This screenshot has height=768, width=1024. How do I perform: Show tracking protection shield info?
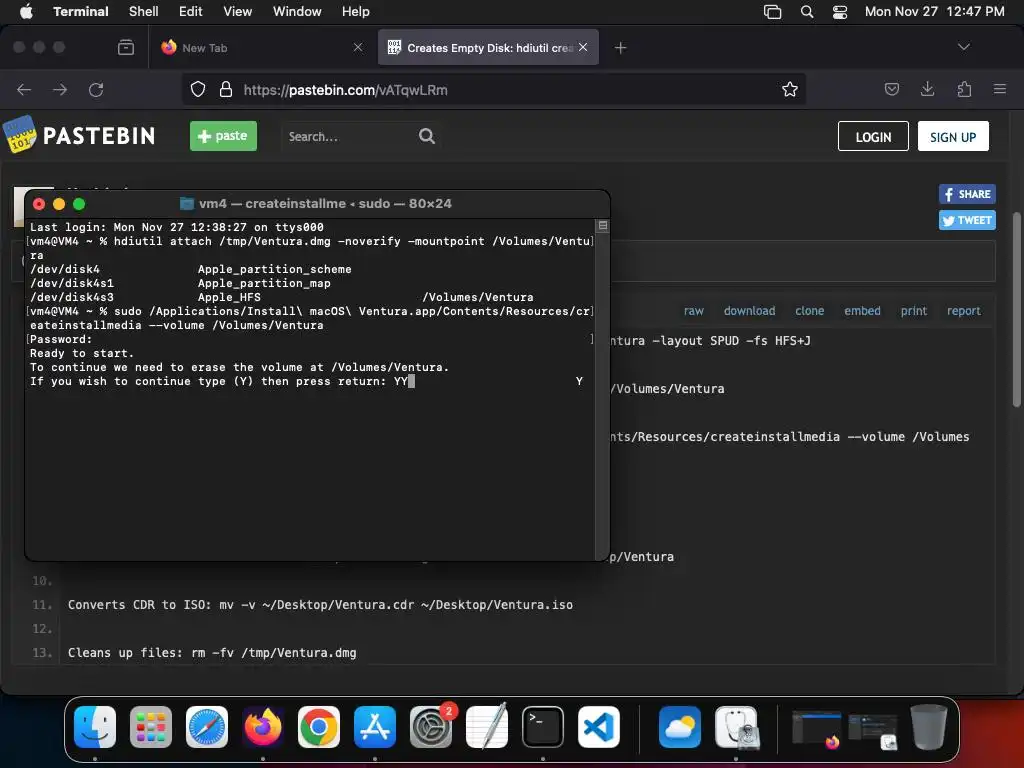click(x=198, y=89)
